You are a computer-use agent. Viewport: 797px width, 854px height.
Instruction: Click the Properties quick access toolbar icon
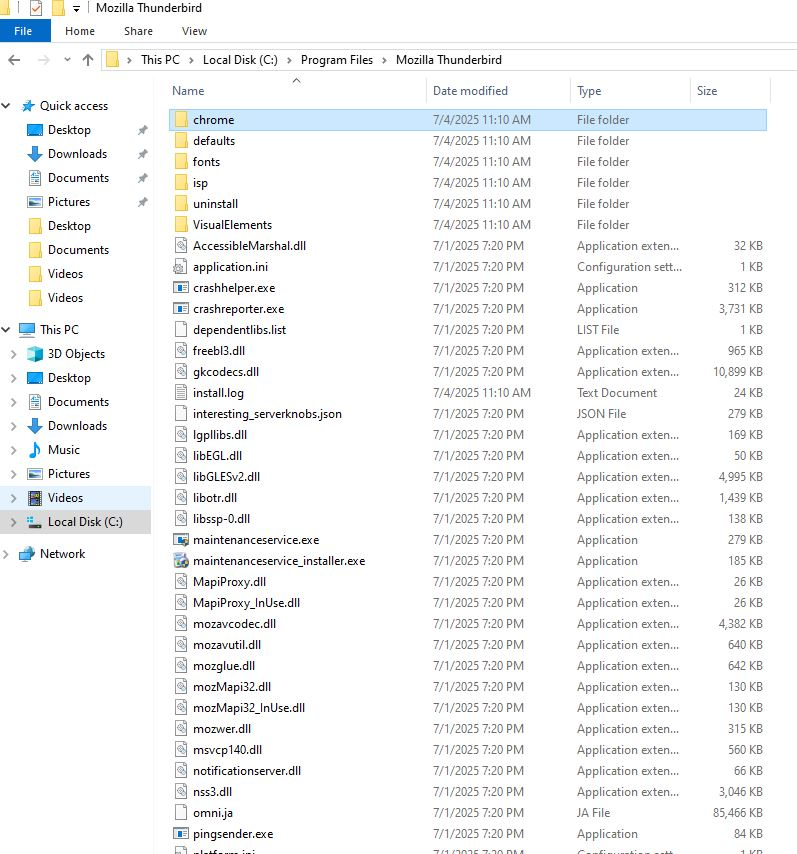click(x=35, y=8)
